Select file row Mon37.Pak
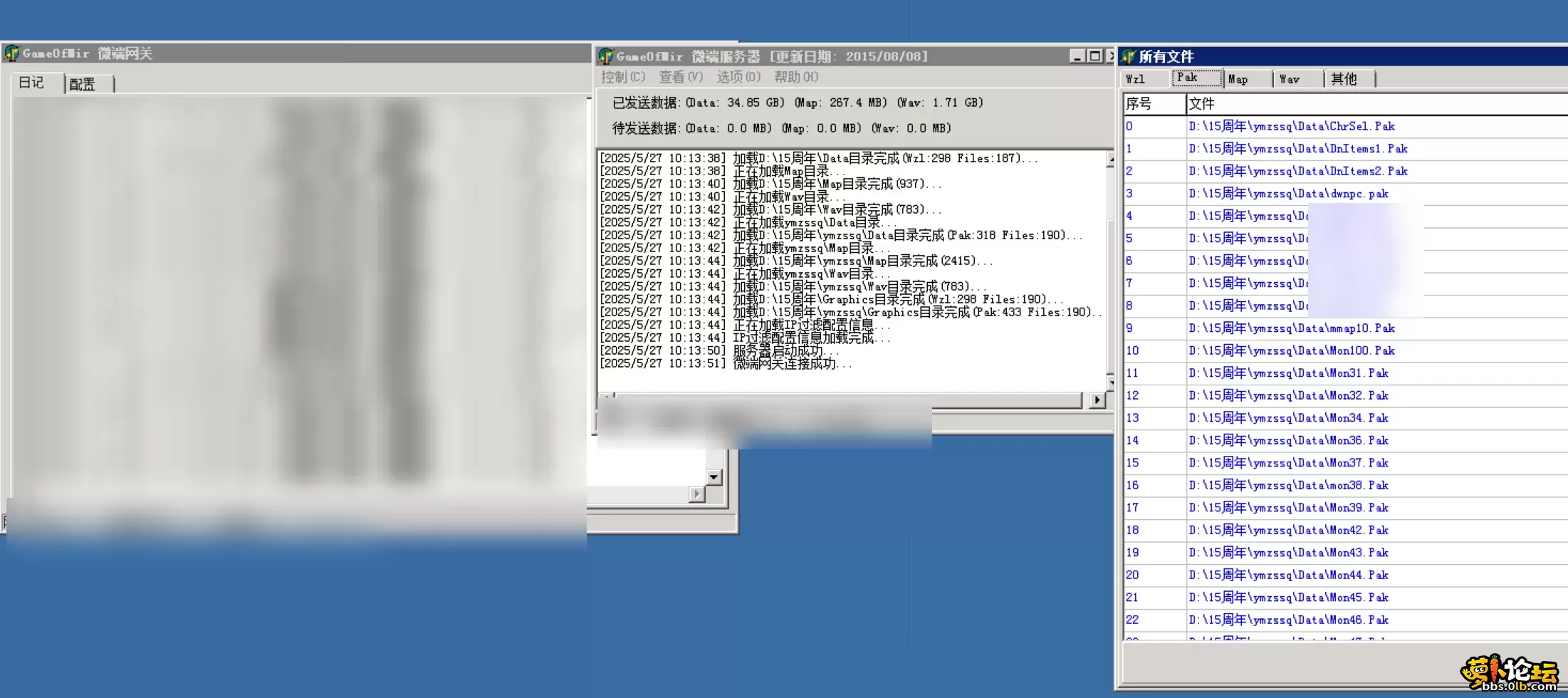1568x698 pixels. (x=1346, y=463)
